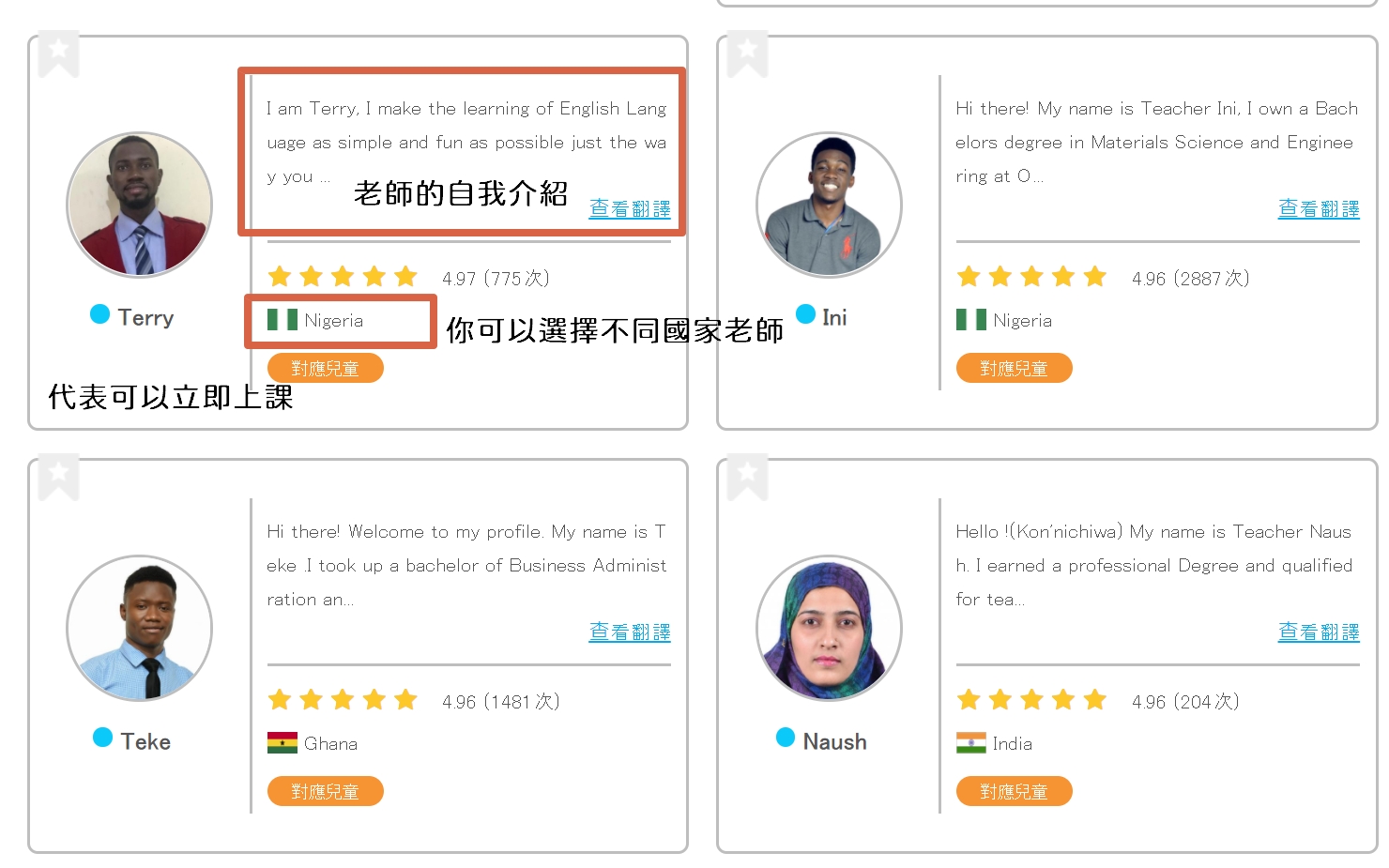Open Terry's profile photo
This screenshot has height=868, width=1389.
pos(140,205)
